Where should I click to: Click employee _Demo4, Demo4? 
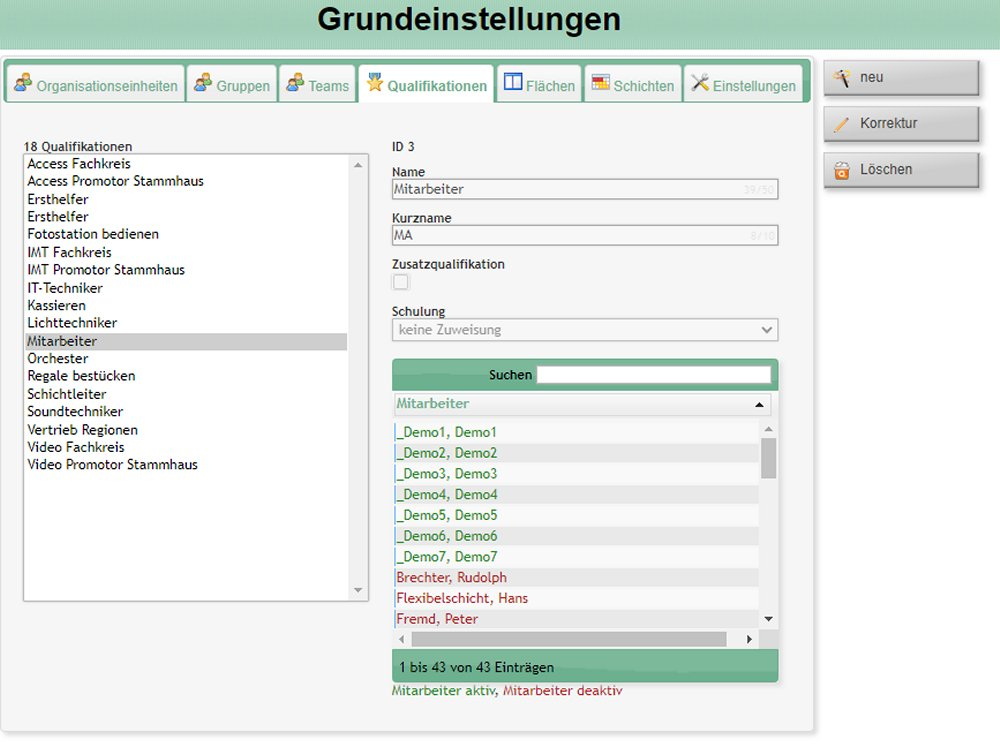pyautogui.click(x=576, y=495)
